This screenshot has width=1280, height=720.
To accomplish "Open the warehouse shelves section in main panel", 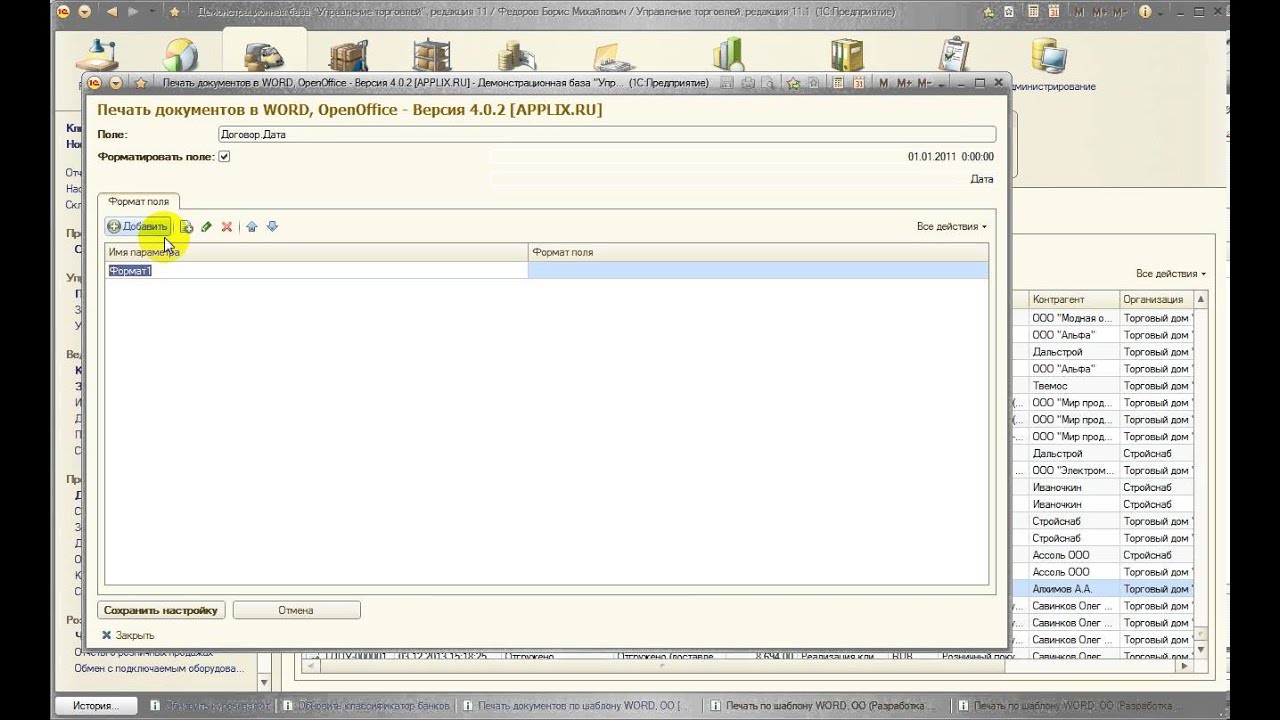I will tap(431, 56).
